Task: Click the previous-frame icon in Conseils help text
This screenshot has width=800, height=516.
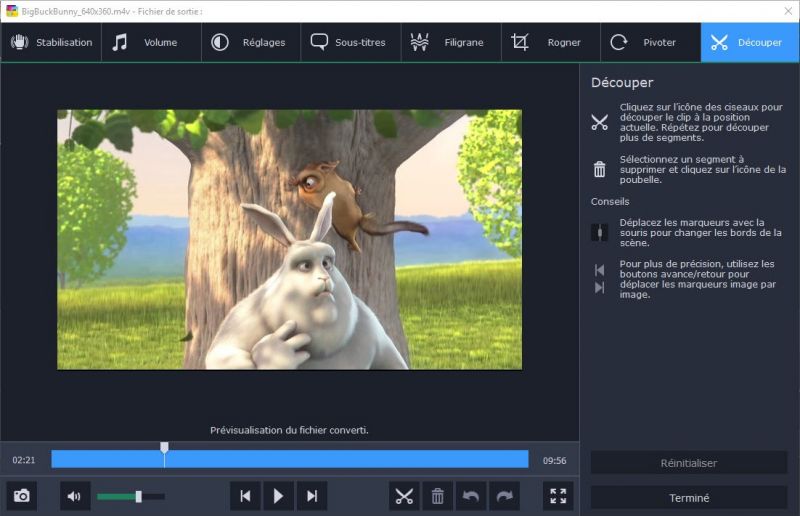Action: coord(599,270)
